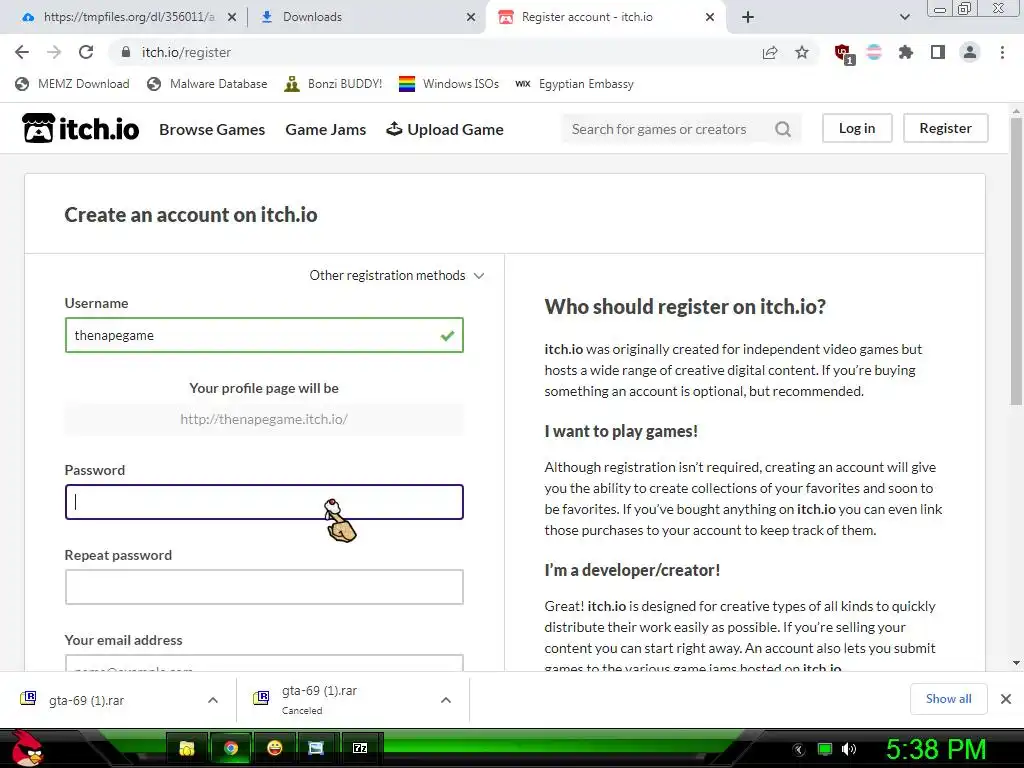The image size is (1024, 768).
Task: Open the Extensions puzzle piece menu
Action: (906, 52)
